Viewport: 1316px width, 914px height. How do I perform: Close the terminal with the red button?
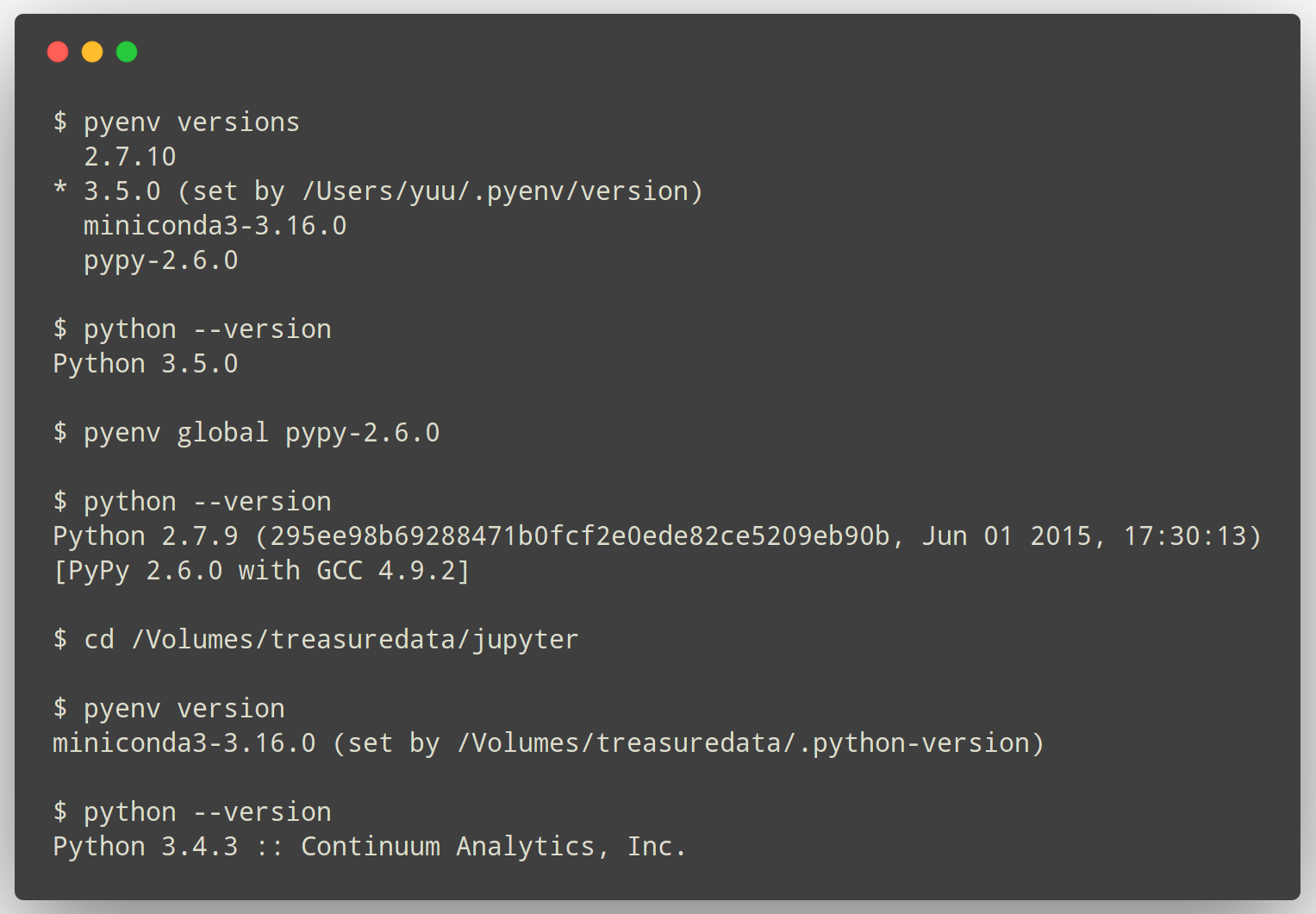coord(58,52)
